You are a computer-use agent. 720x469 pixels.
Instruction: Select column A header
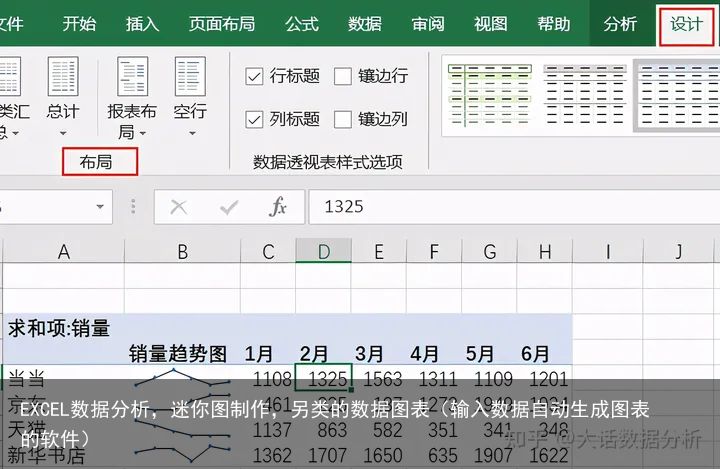pyautogui.click(x=64, y=252)
